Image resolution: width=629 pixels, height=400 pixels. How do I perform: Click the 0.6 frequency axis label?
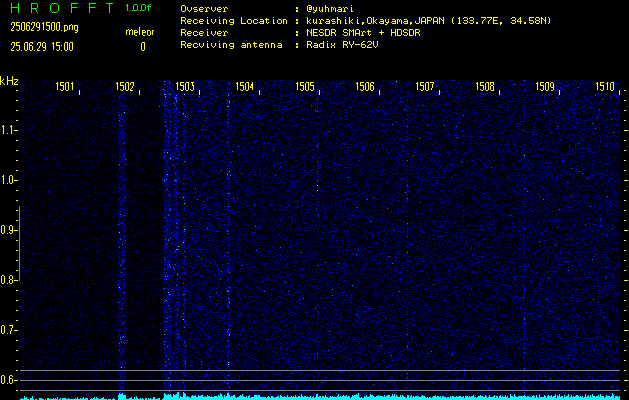click(x=7, y=380)
